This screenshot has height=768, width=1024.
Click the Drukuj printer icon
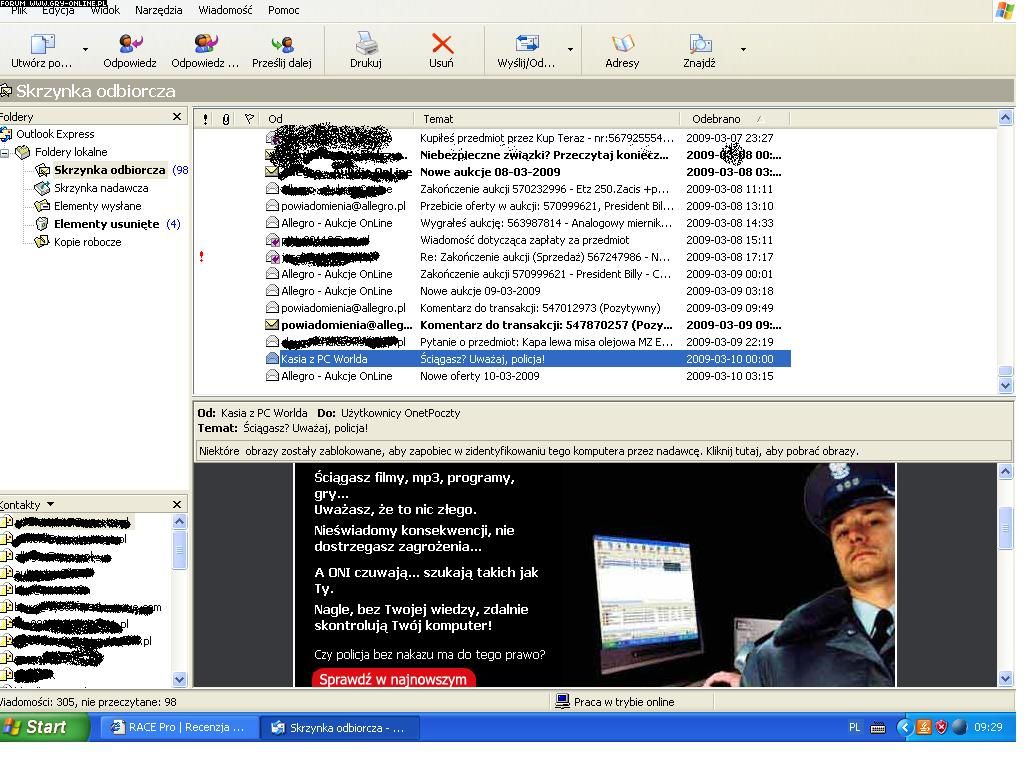click(x=366, y=44)
